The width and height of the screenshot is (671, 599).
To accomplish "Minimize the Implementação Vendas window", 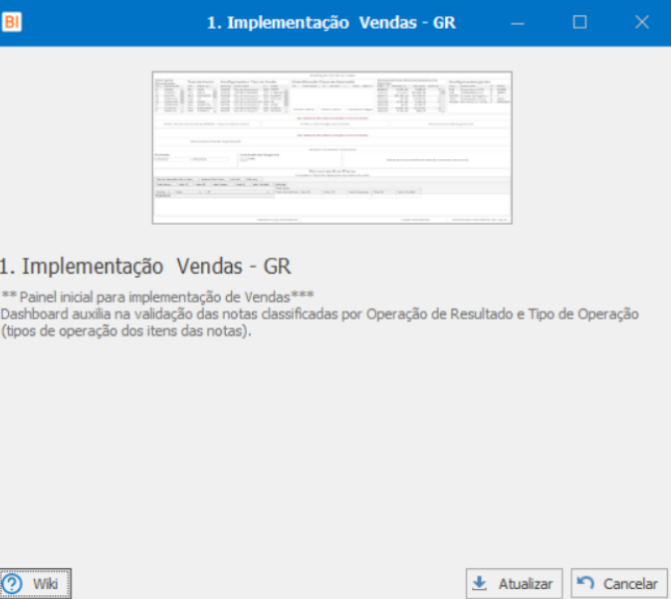I will coord(517,22).
